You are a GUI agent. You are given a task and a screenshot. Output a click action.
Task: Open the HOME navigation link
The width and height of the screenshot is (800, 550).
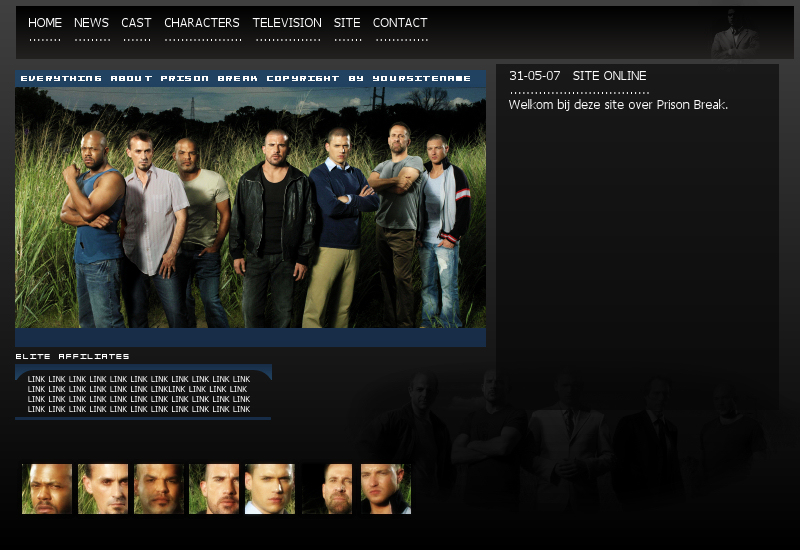tap(45, 23)
